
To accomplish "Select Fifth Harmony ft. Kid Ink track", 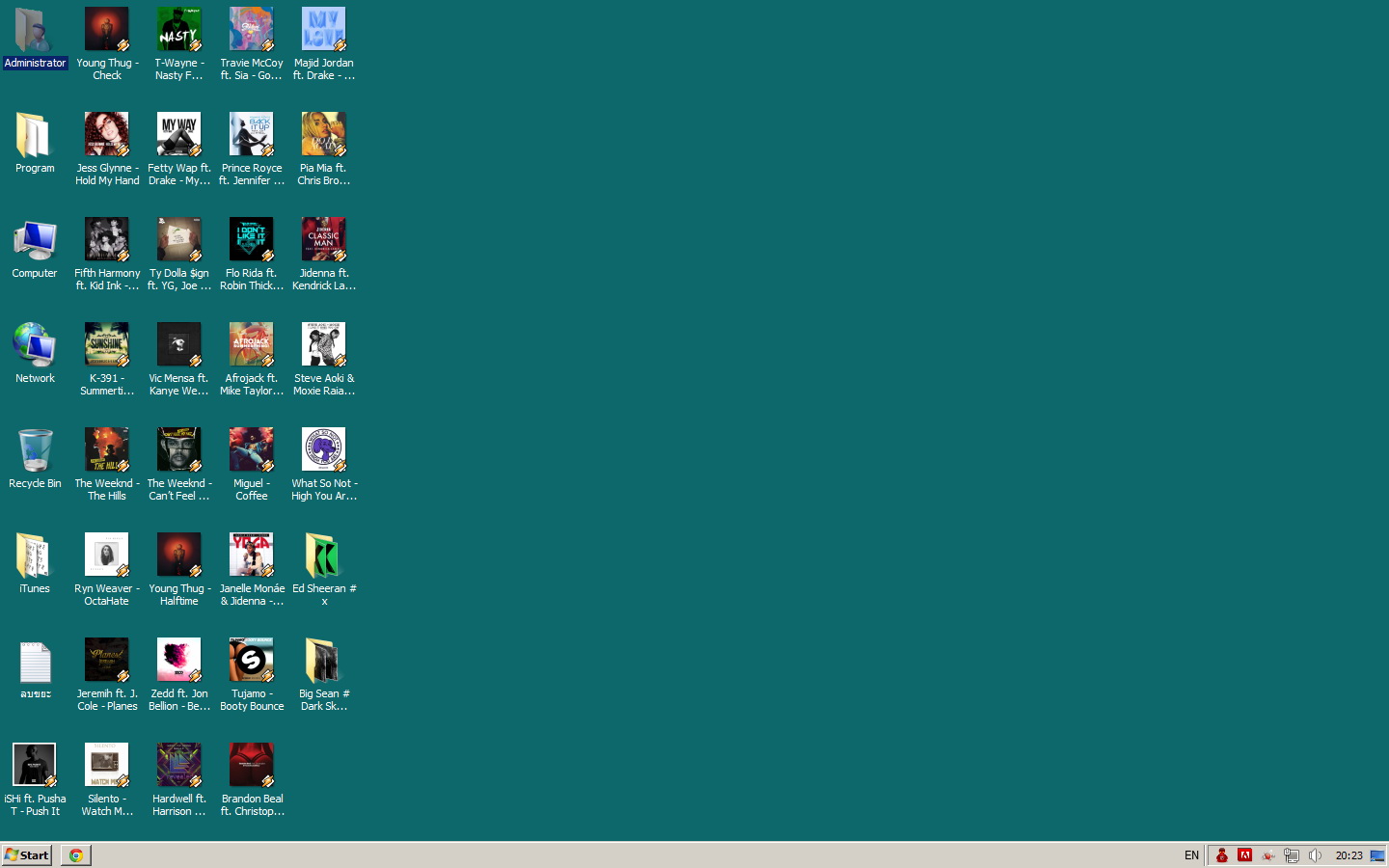I will click(107, 255).
